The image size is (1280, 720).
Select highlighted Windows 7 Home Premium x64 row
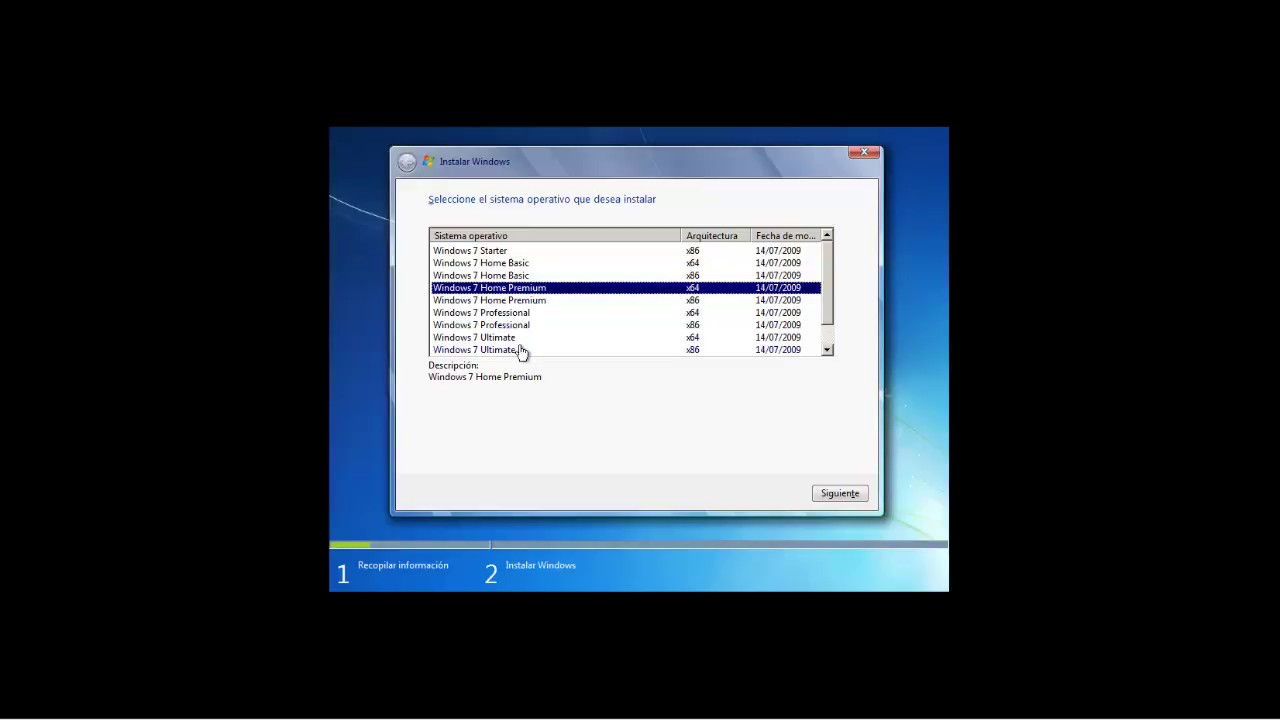click(626, 288)
